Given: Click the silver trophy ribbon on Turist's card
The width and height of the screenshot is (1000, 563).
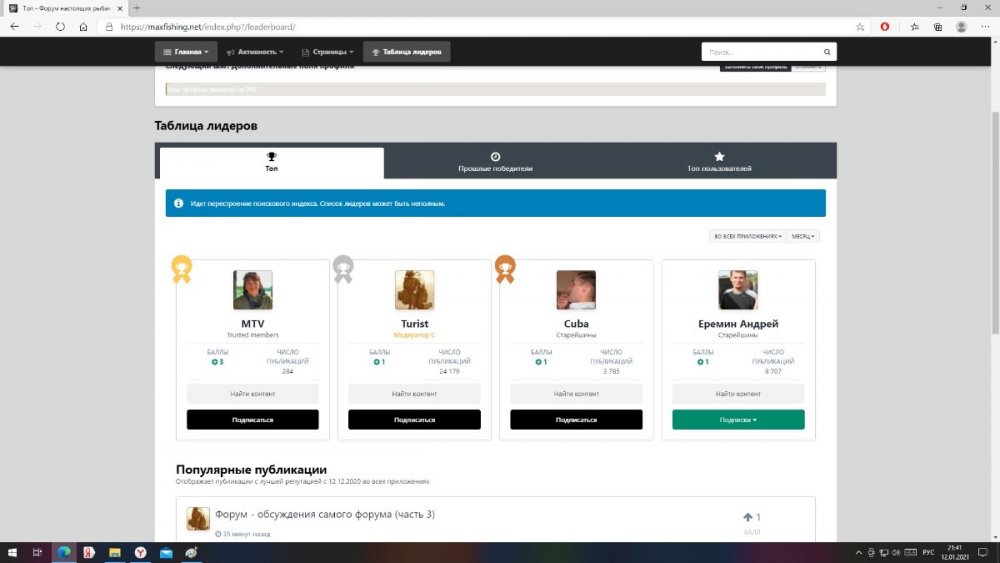Looking at the screenshot, I should point(343,268).
